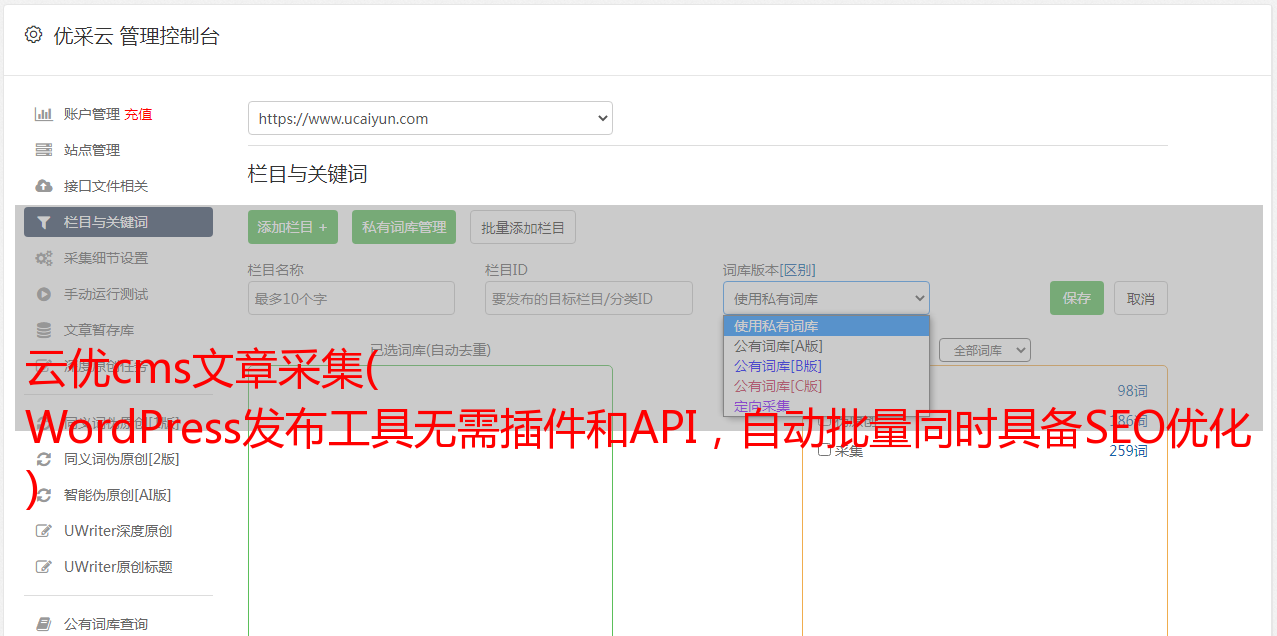This screenshot has width=1277, height=636.
Task: Click the server icon for 站点管理
Action: click(x=43, y=150)
